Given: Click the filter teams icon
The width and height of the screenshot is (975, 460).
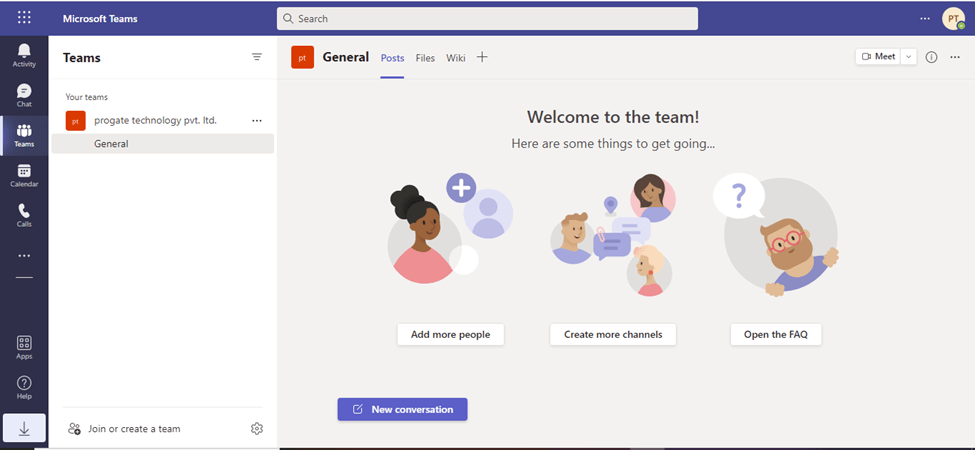Looking at the screenshot, I should [257, 57].
